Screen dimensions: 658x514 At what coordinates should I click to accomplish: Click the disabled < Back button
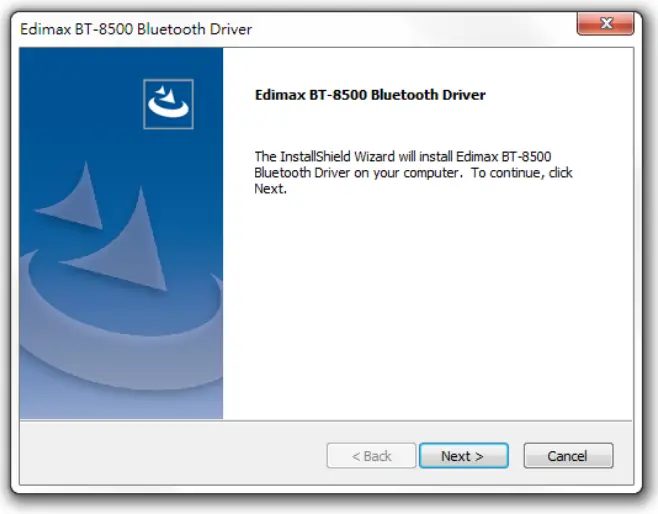pos(371,456)
